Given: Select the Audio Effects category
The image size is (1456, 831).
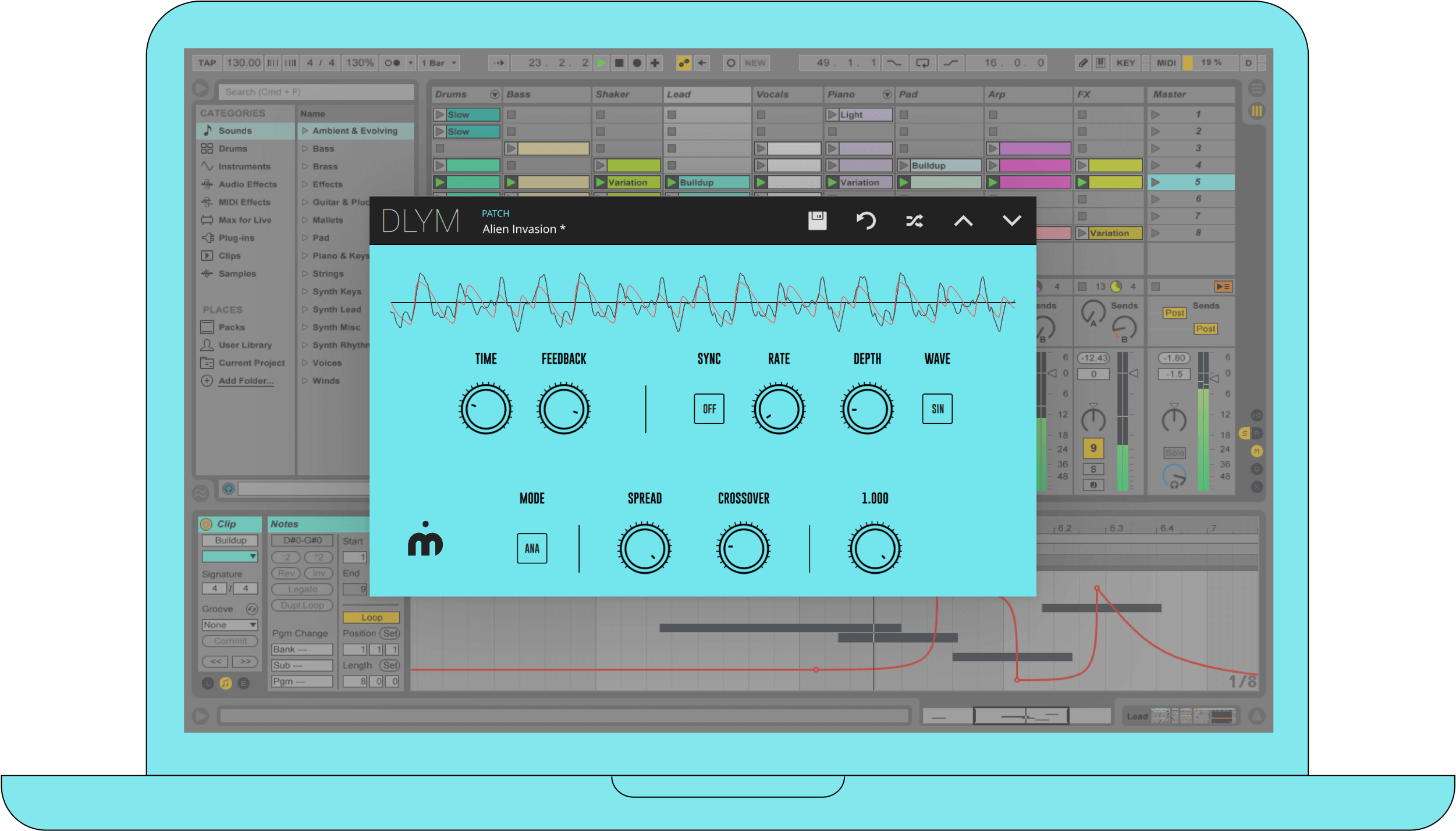Looking at the screenshot, I should [x=245, y=184].
